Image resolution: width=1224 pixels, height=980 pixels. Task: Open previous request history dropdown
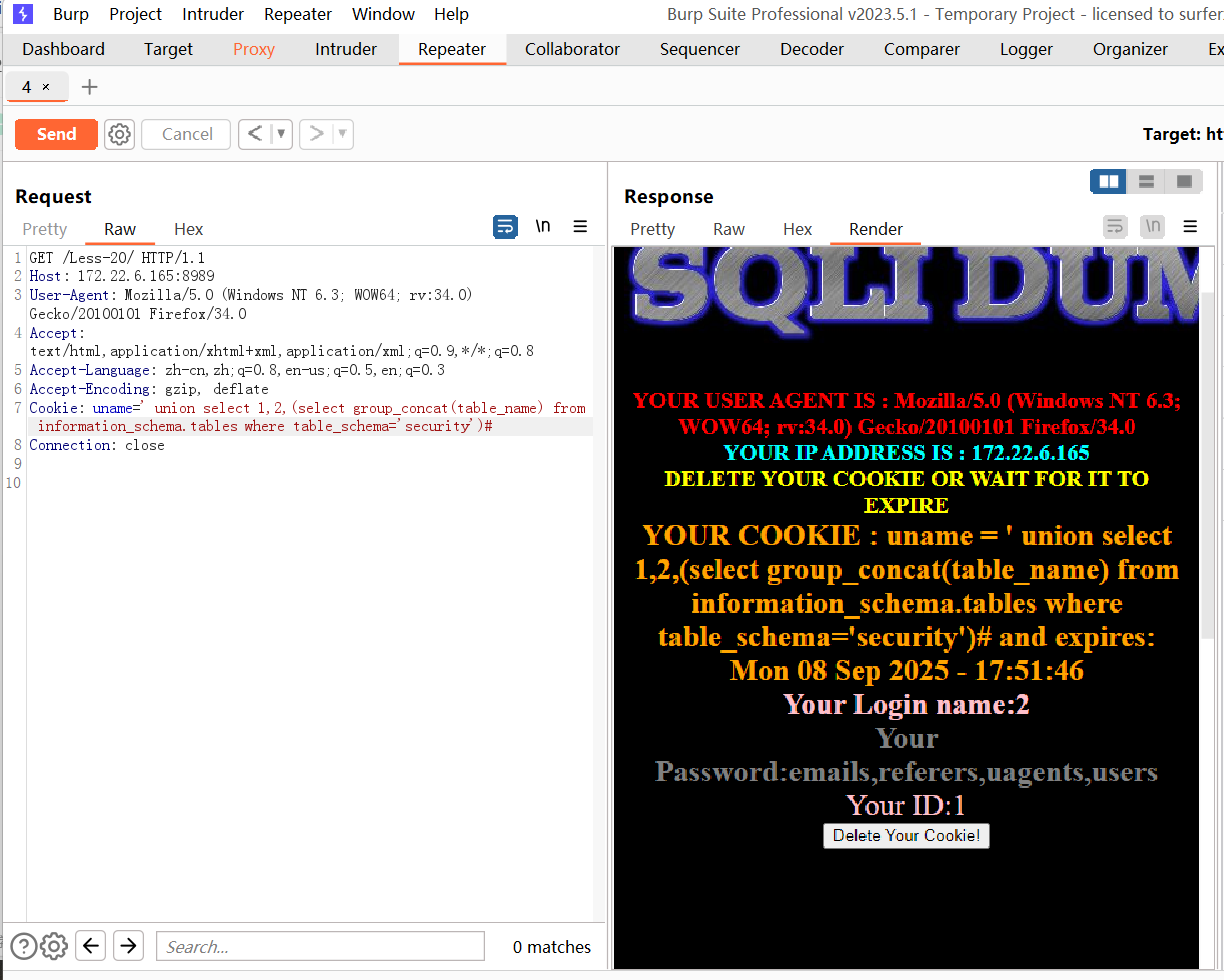coord(281,134)
